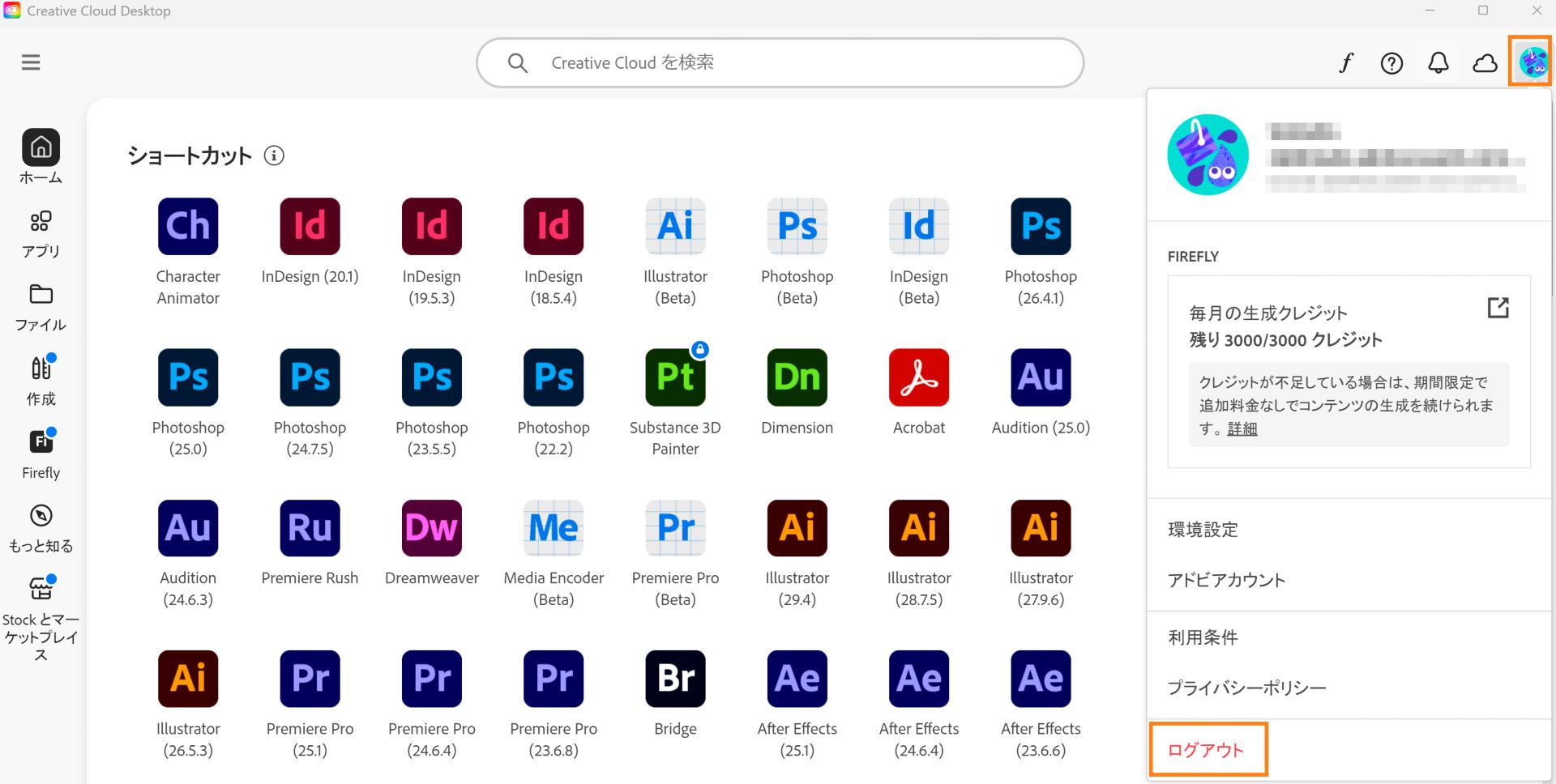This screenshot has height=784, width=1556.
Task: Open Premiere Rush
Action: [310, 528]
